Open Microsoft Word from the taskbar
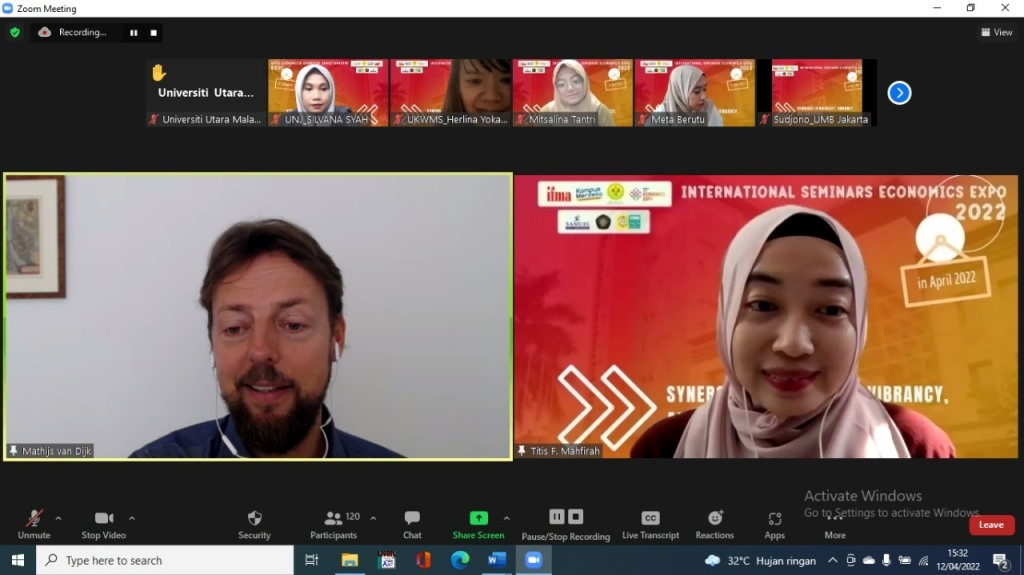1024x575 pixels. [x=497, y=560]
